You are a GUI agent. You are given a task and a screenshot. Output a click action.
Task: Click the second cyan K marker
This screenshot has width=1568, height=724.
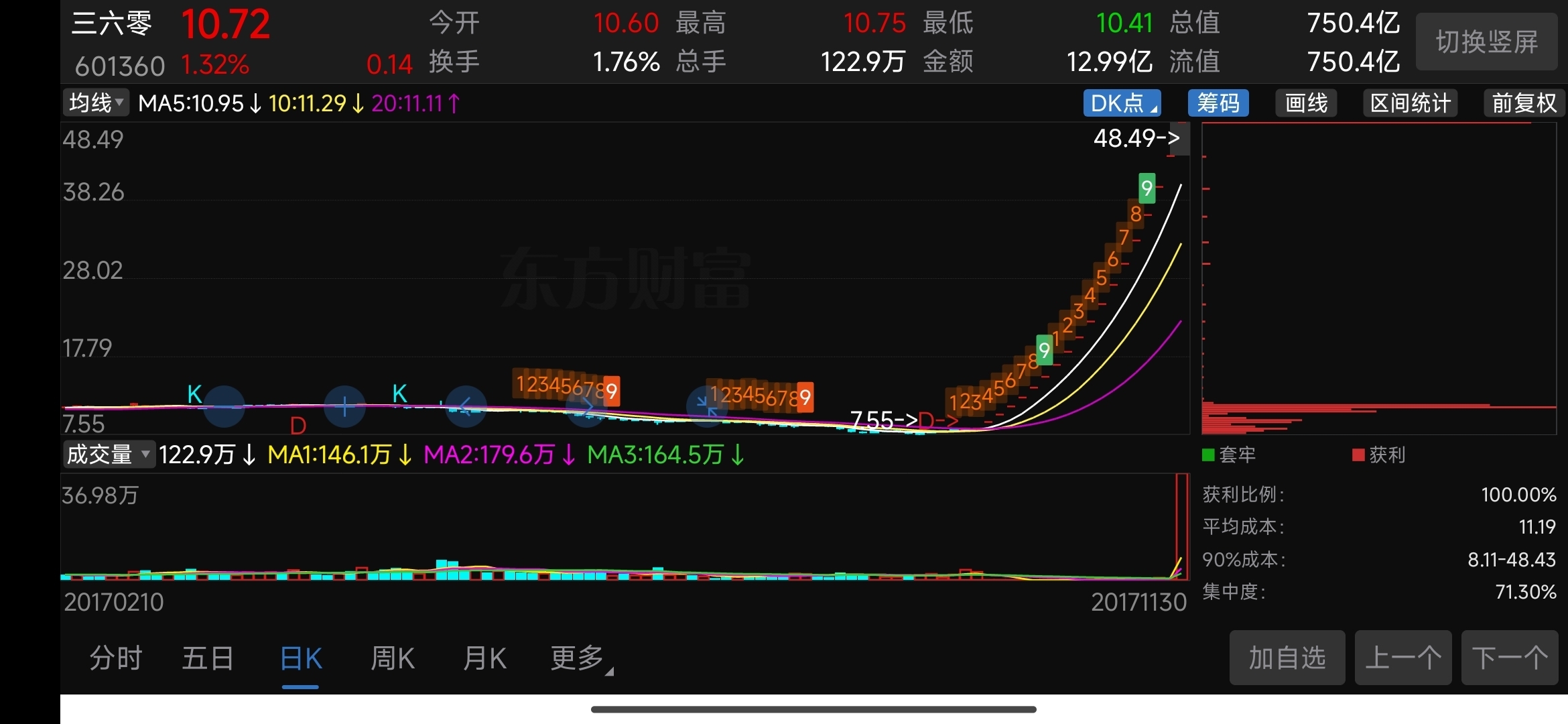[399, 394]
